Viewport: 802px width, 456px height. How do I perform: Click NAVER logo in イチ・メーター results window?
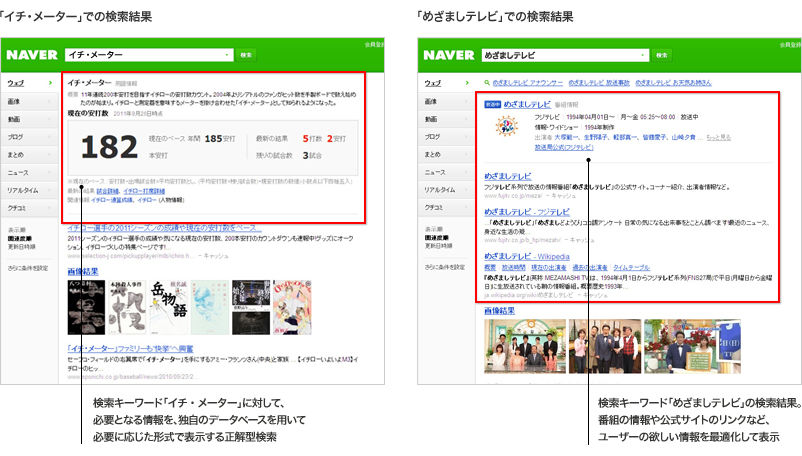point(32,55)
